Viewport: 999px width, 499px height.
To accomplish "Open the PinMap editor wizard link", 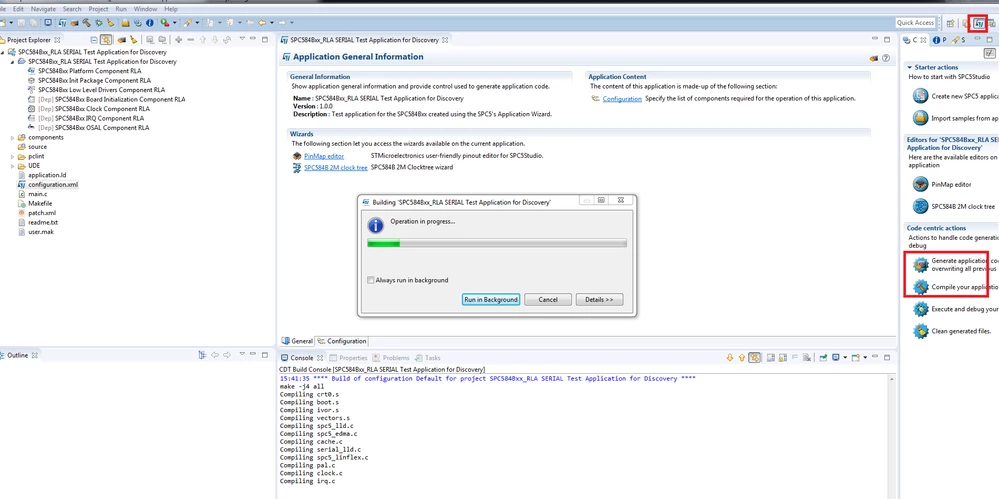I will coord(324,155).
